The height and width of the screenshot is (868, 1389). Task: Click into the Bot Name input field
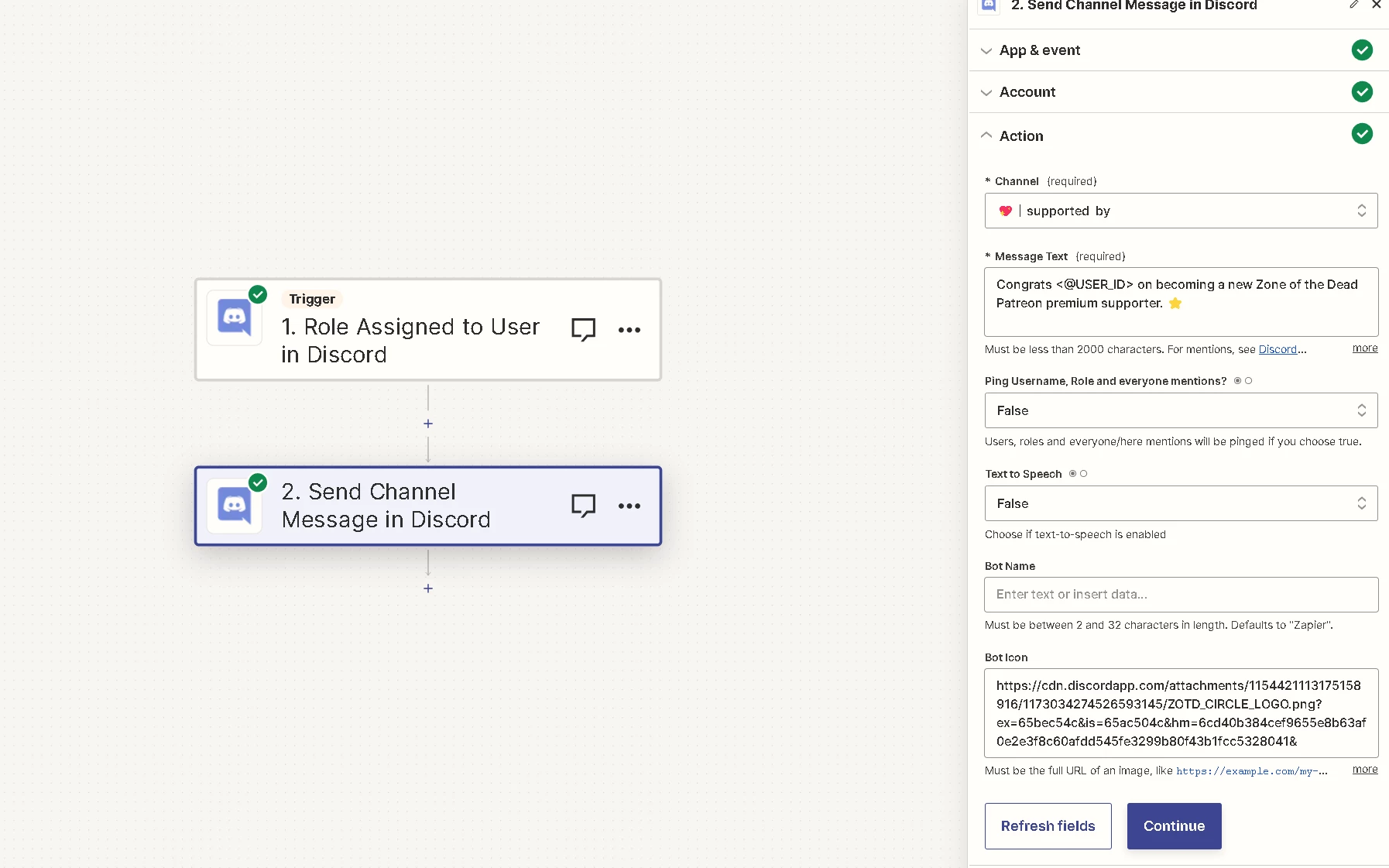pyautogui.click(x=1181, y=595)
